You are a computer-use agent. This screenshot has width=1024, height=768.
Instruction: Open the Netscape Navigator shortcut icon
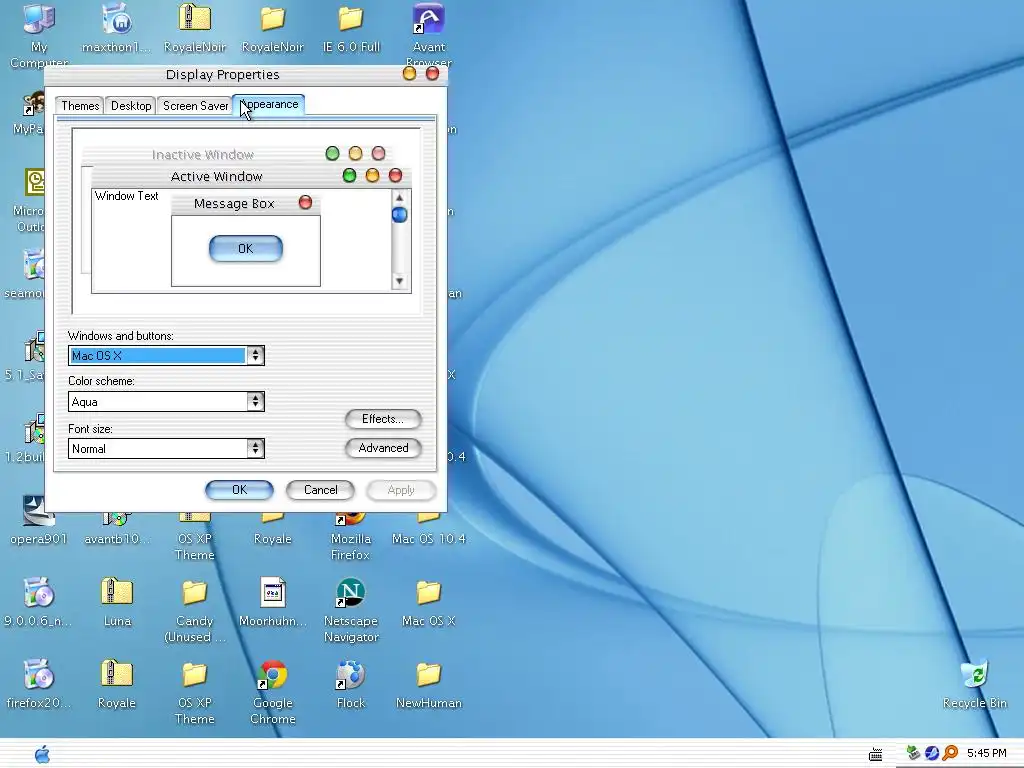[x=350, y=593]
